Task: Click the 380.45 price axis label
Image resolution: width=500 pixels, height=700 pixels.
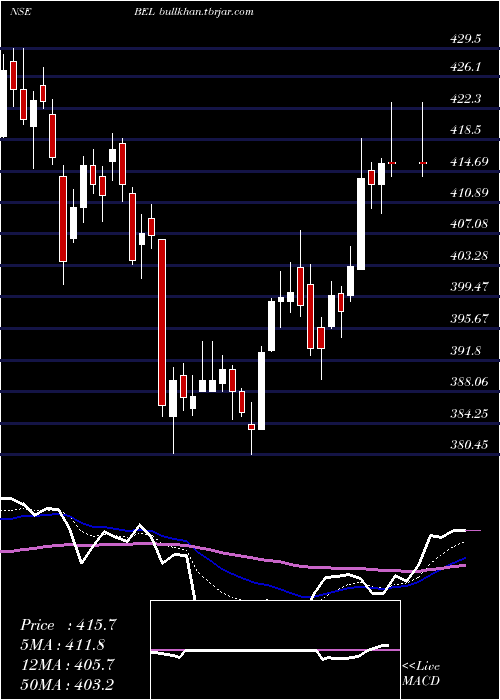Action: pyautogui.click(x=468, y=445)
